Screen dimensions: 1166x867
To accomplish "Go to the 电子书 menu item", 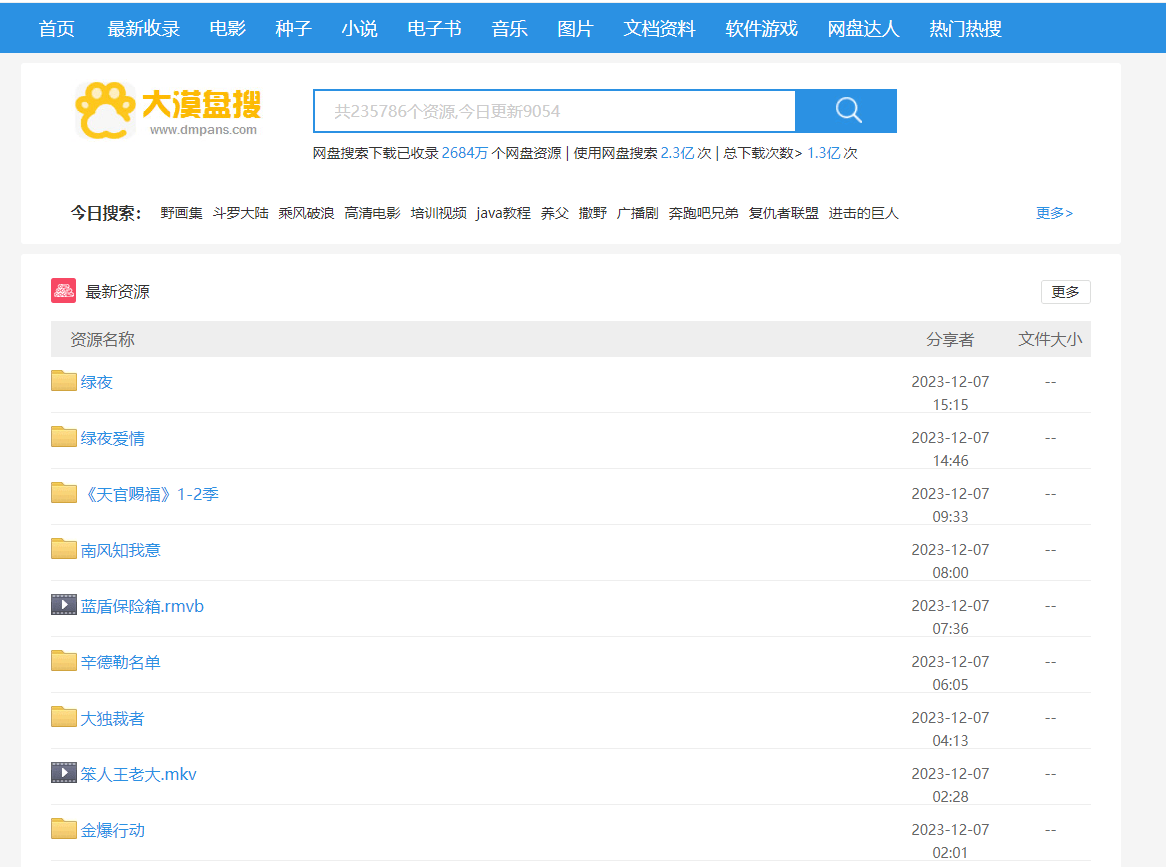I will pyautogui.click(x=435, y=28).
